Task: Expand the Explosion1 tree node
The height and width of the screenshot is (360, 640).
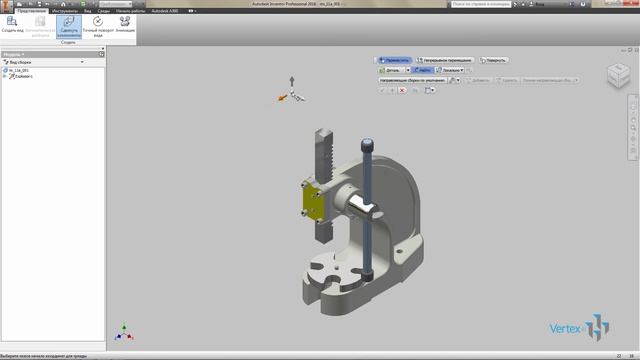Action: (4, 76)
